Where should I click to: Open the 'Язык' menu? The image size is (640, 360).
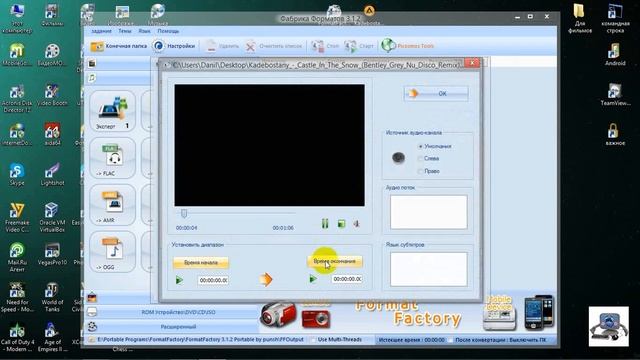point(144,31)
